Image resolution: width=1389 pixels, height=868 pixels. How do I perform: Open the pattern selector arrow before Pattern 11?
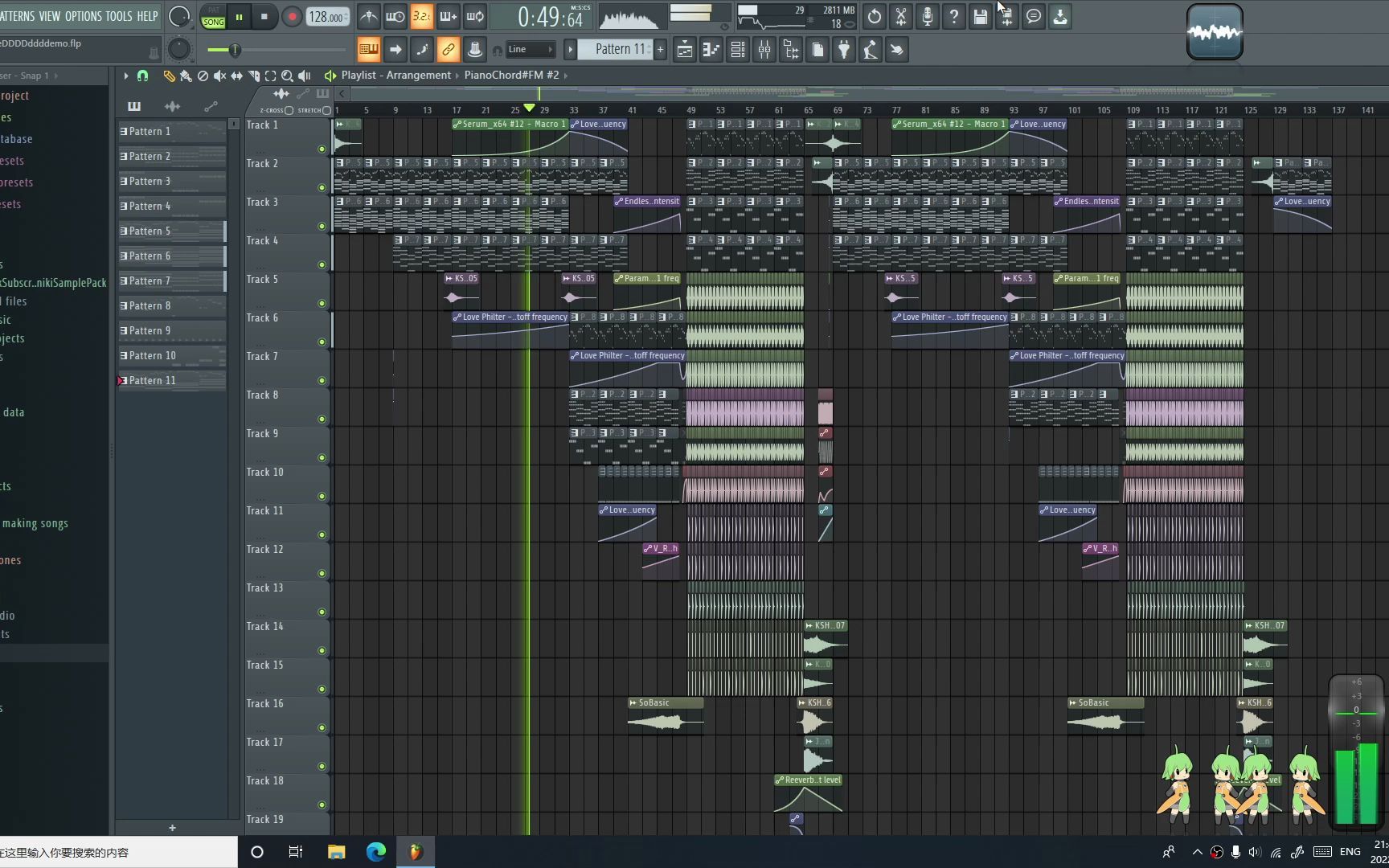click(570, 50)
